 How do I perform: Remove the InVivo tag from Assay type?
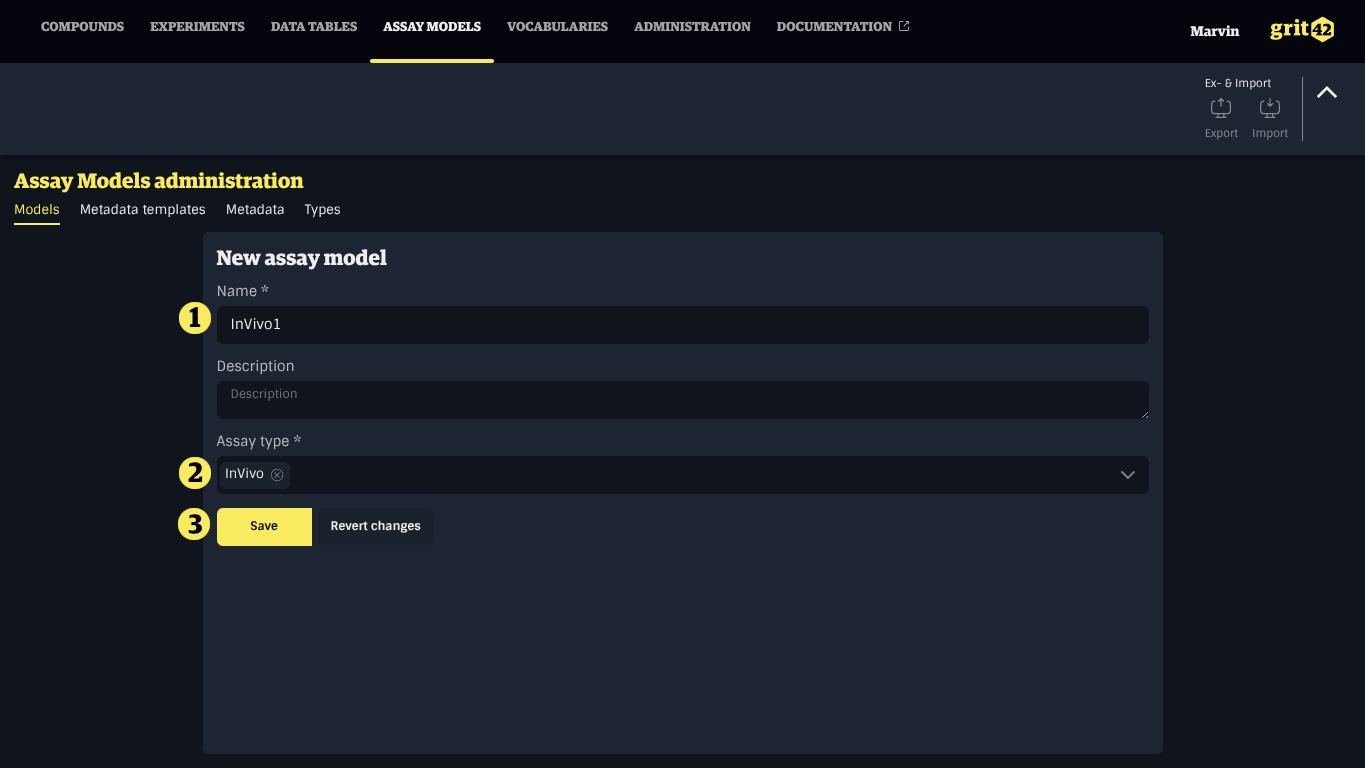point(277,475)
